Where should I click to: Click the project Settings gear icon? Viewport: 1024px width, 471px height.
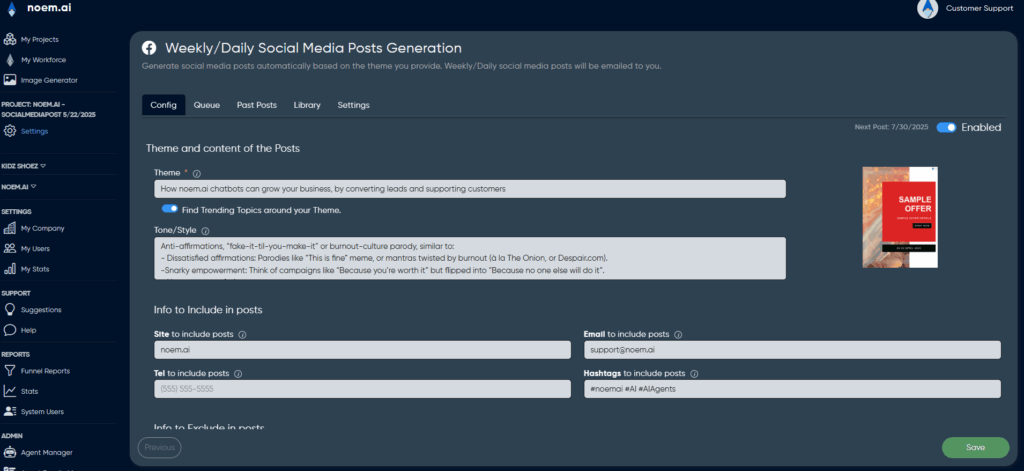[10, 131]
